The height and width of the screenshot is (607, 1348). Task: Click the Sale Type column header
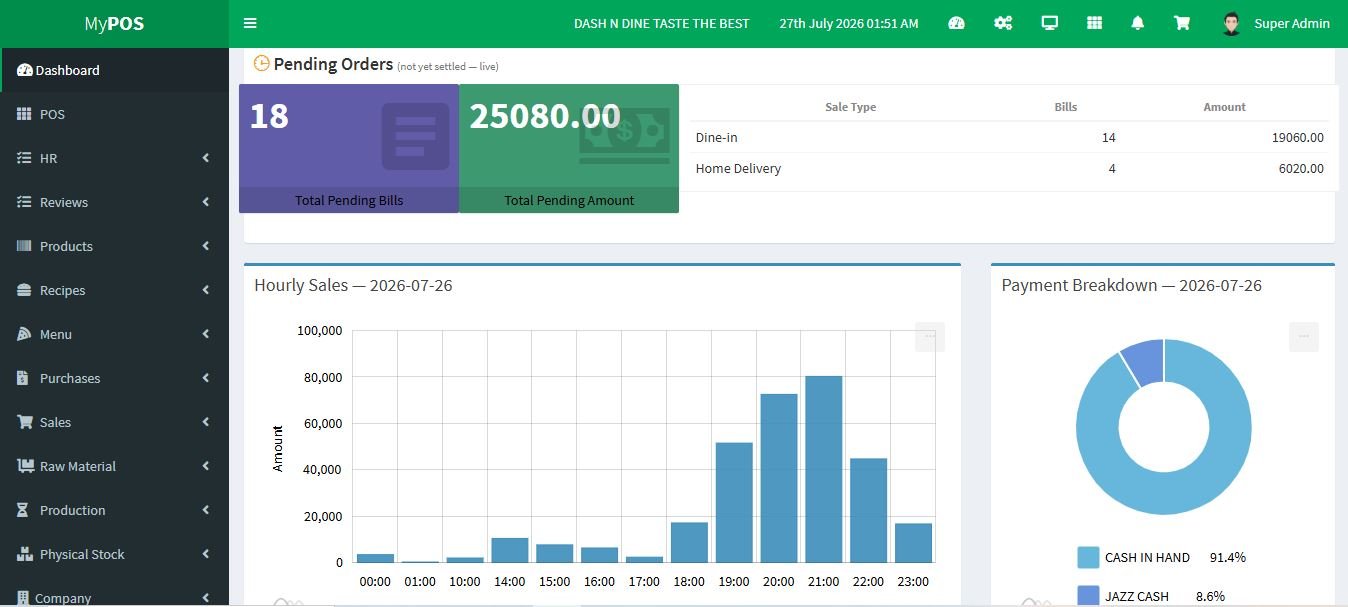850,107
